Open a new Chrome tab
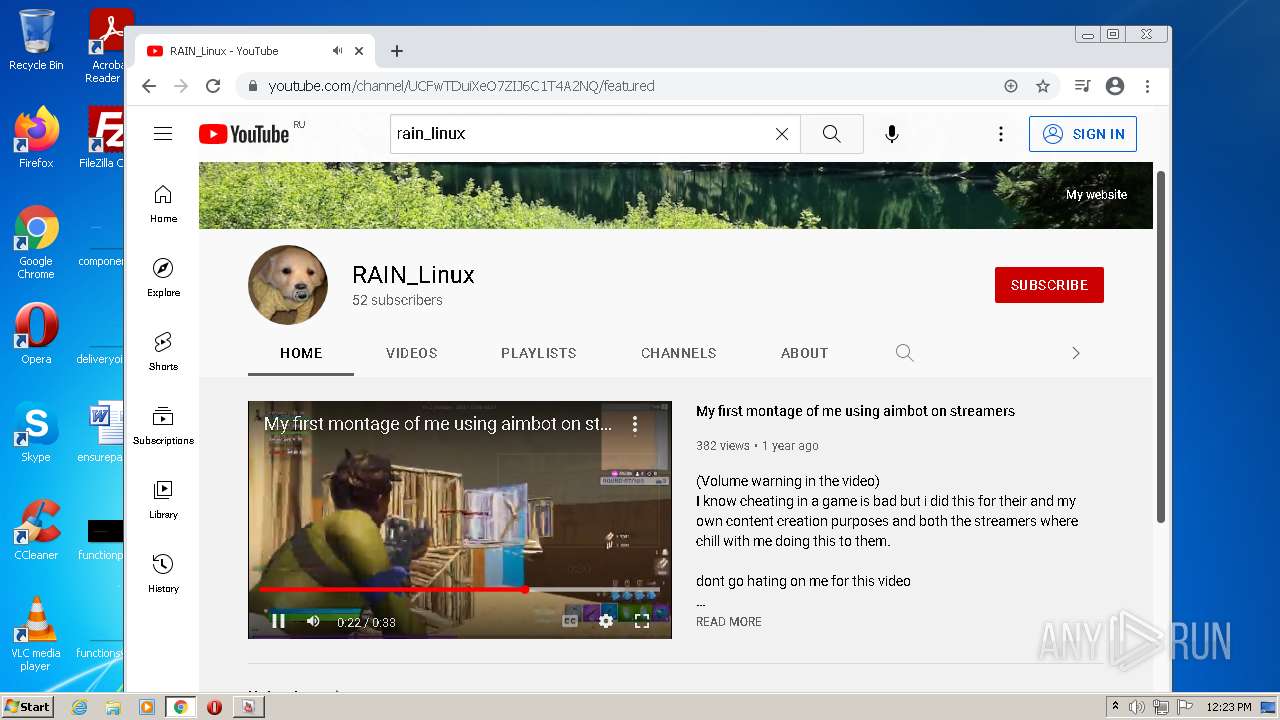Viewport: 1280px width, 720px height. pyautogui.click(x=397, y=51)
